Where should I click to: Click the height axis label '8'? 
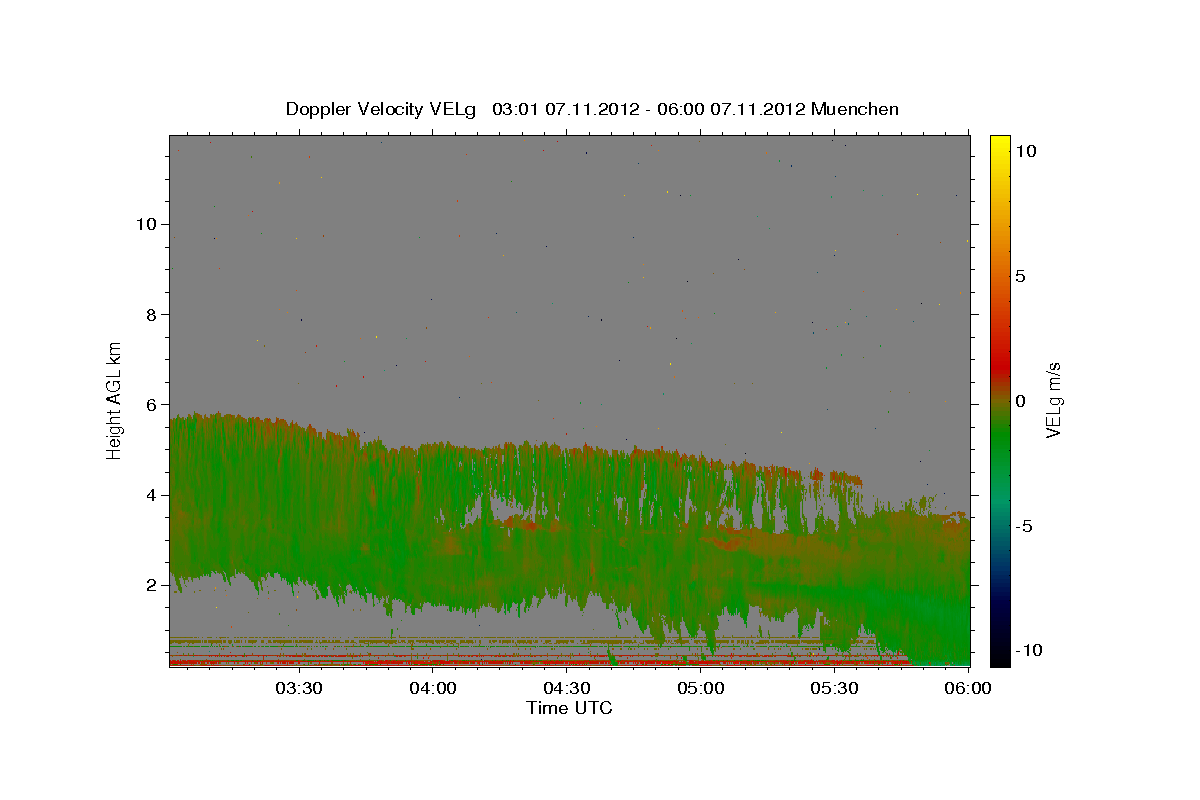coord(149,314)
